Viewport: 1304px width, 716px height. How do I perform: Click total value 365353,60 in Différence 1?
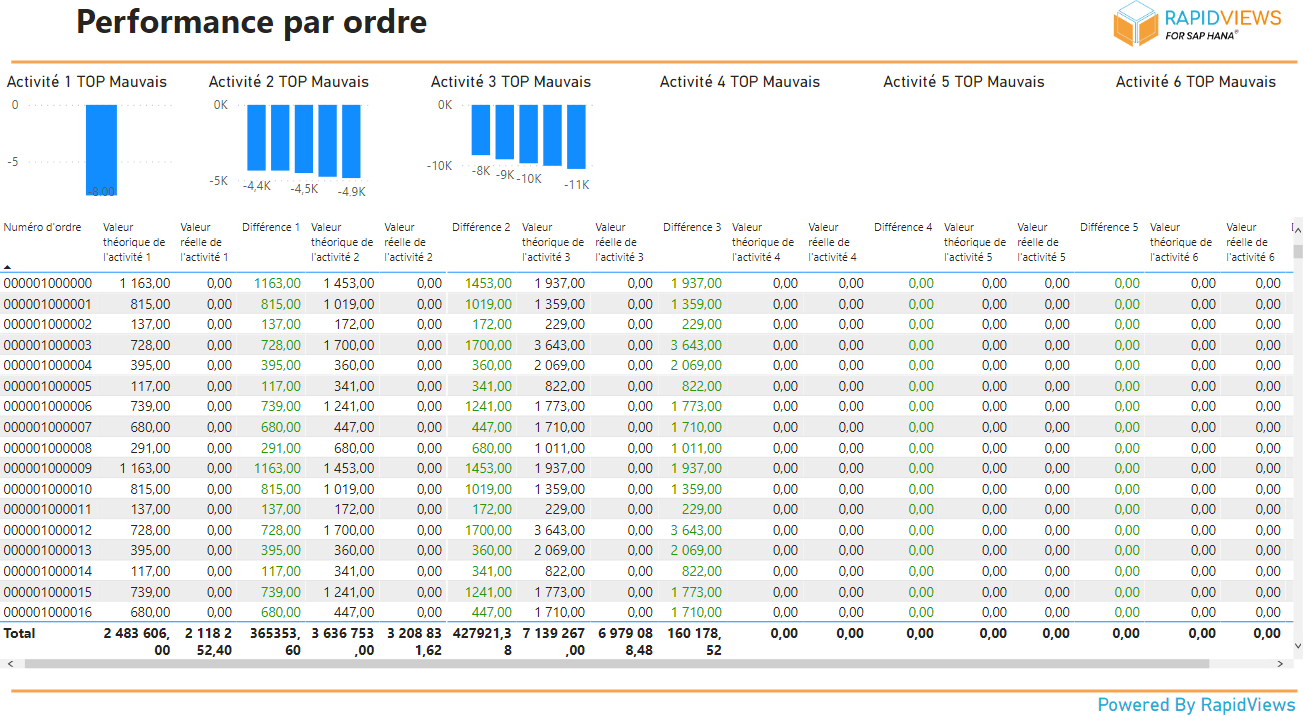point(273,641)
